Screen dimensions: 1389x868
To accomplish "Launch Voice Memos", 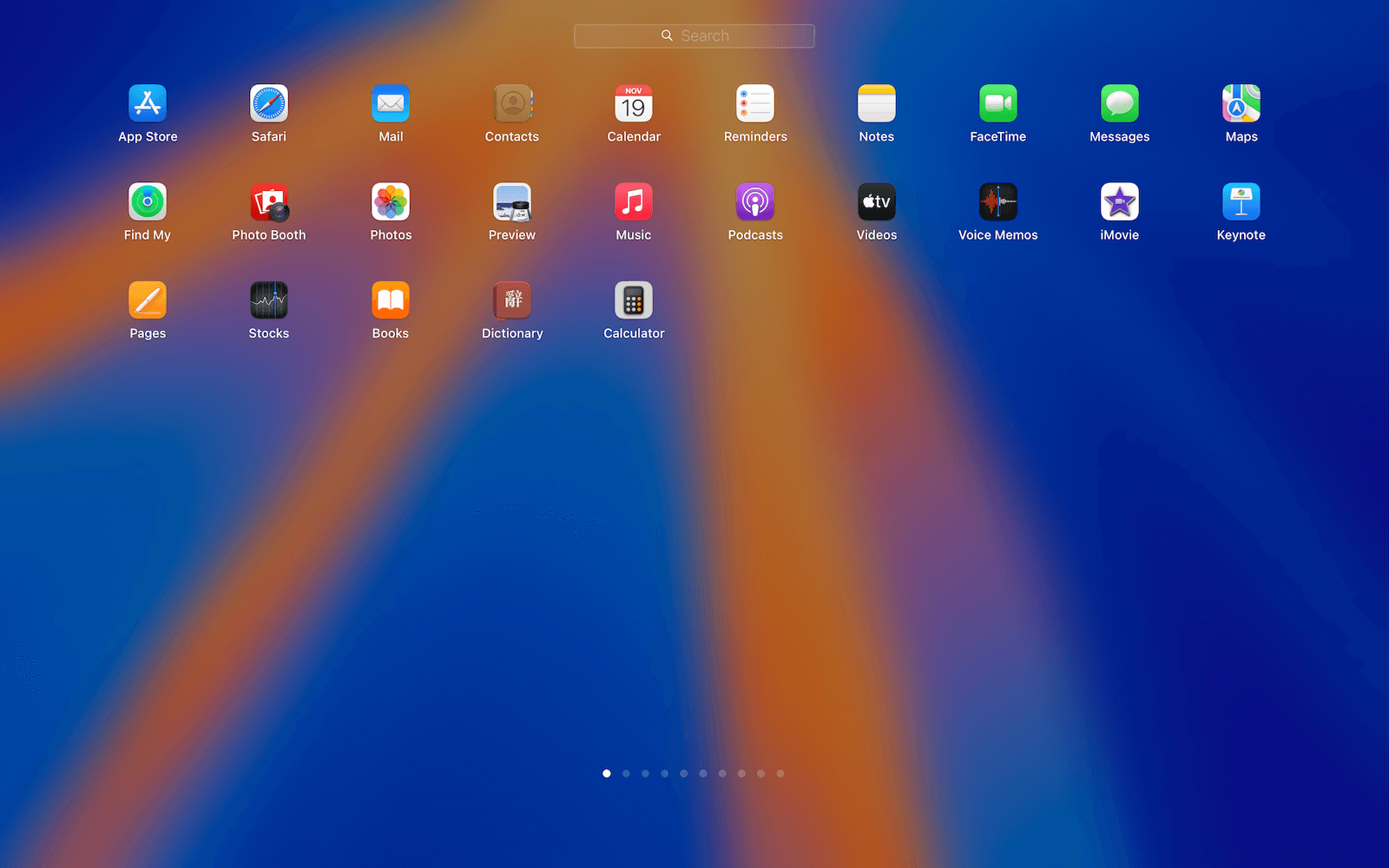I will pyautogui.click(x=998, y=202).
